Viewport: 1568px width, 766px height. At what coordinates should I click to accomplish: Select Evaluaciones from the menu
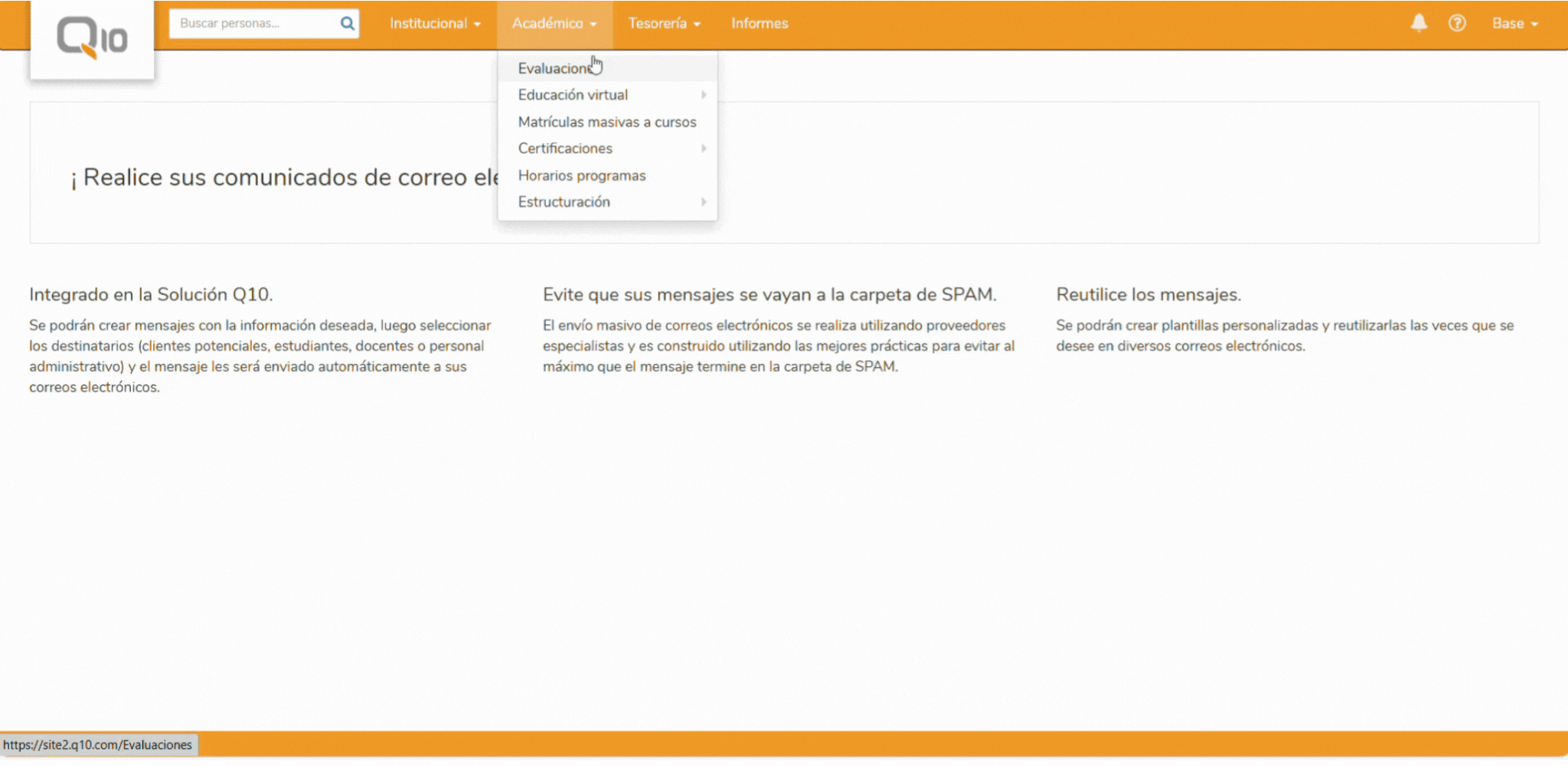(x=558, y=67)
